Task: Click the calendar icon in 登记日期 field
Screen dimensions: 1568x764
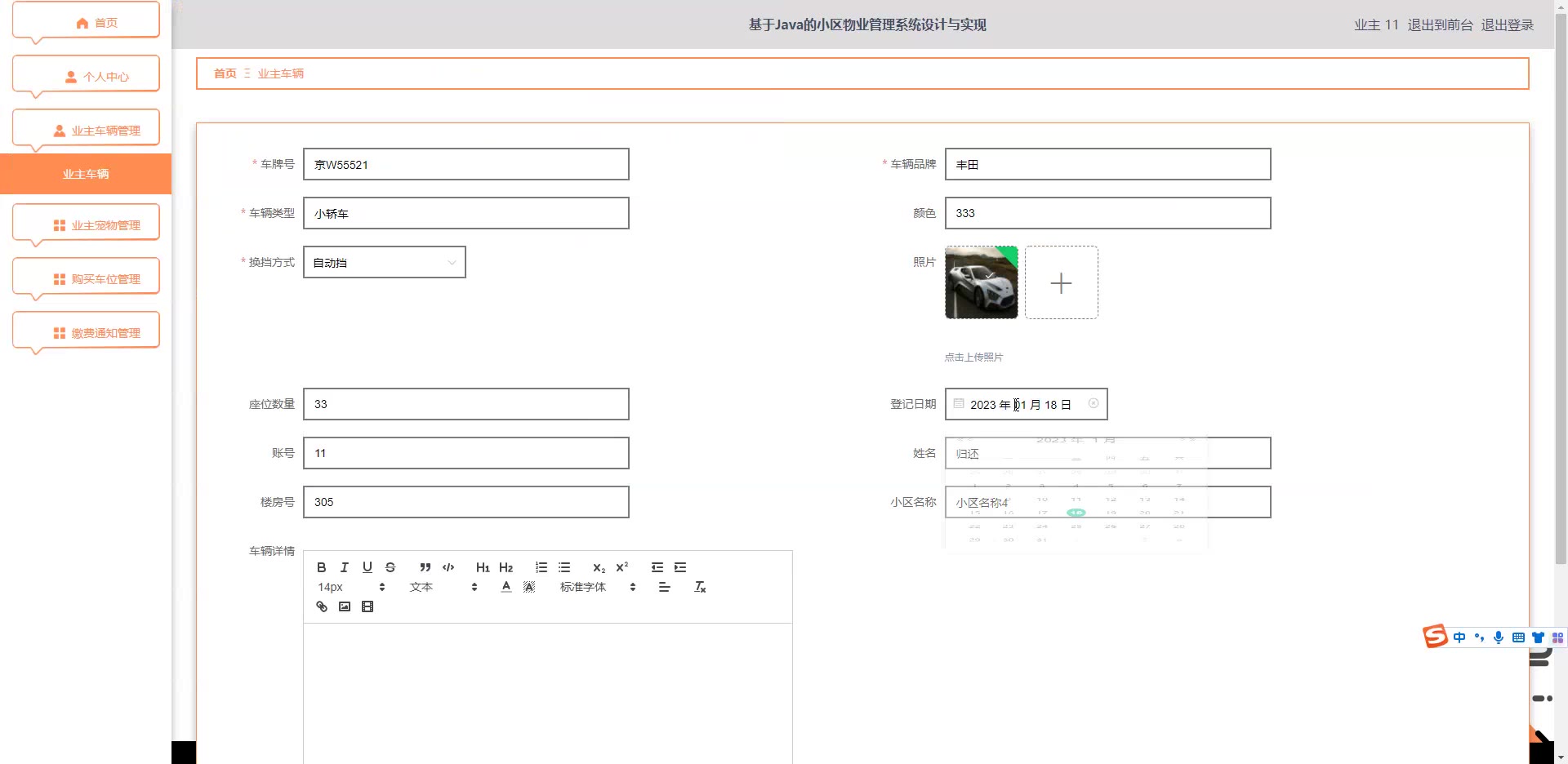Action: [959, 403]
